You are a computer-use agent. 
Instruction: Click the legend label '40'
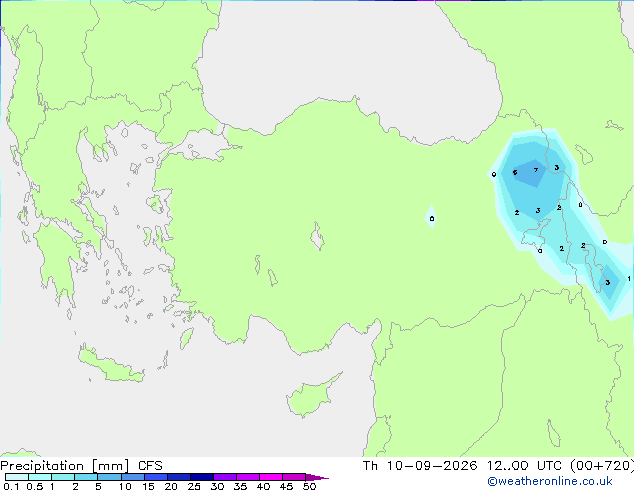click(x=264, y=486)
